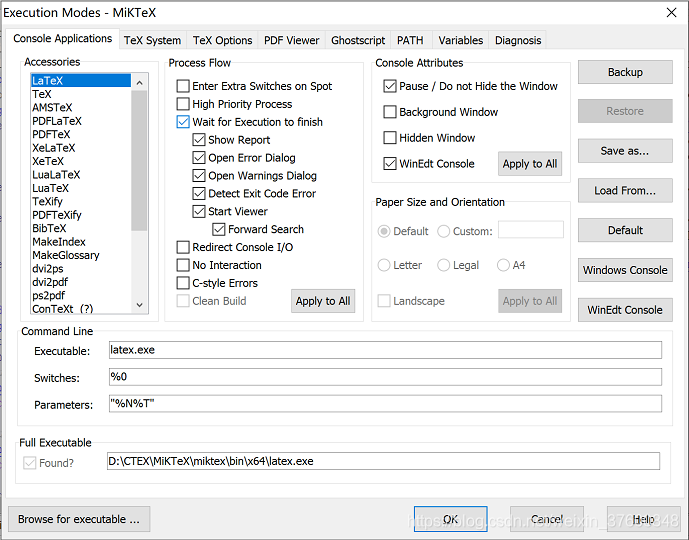Click the Backup button
Screen dimensions: 689x540
(x=625, y=72)
